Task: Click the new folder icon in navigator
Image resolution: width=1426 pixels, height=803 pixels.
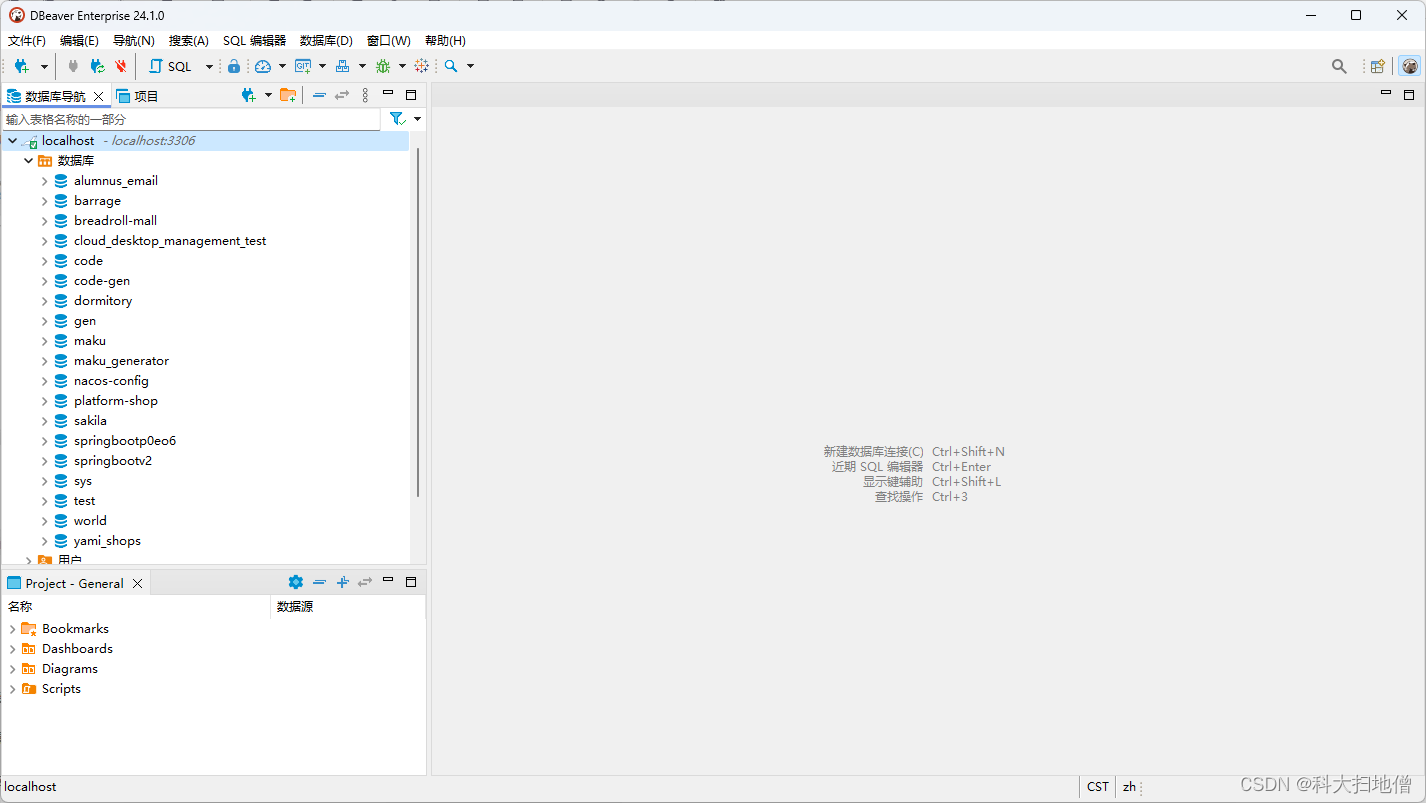Action: pyautogui.click(x=288, y=95)
